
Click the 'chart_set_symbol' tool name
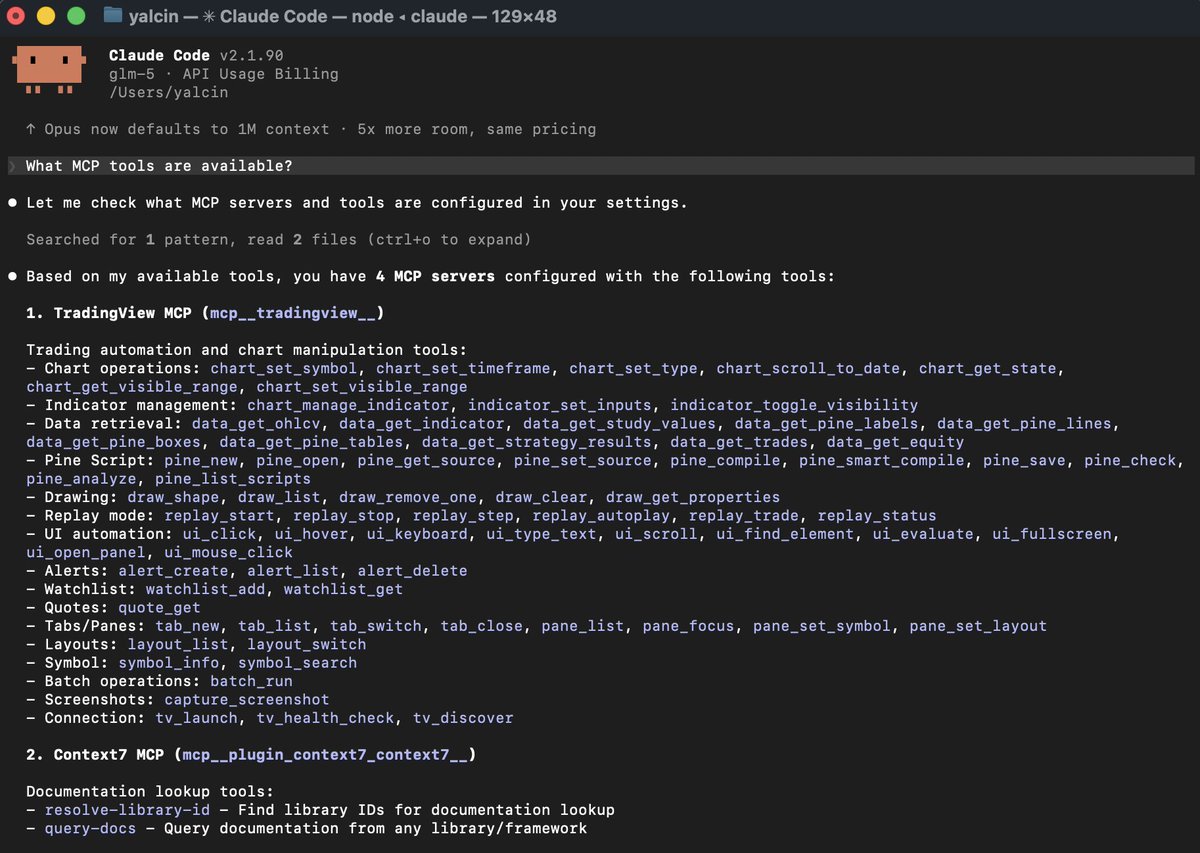(284, 369)
